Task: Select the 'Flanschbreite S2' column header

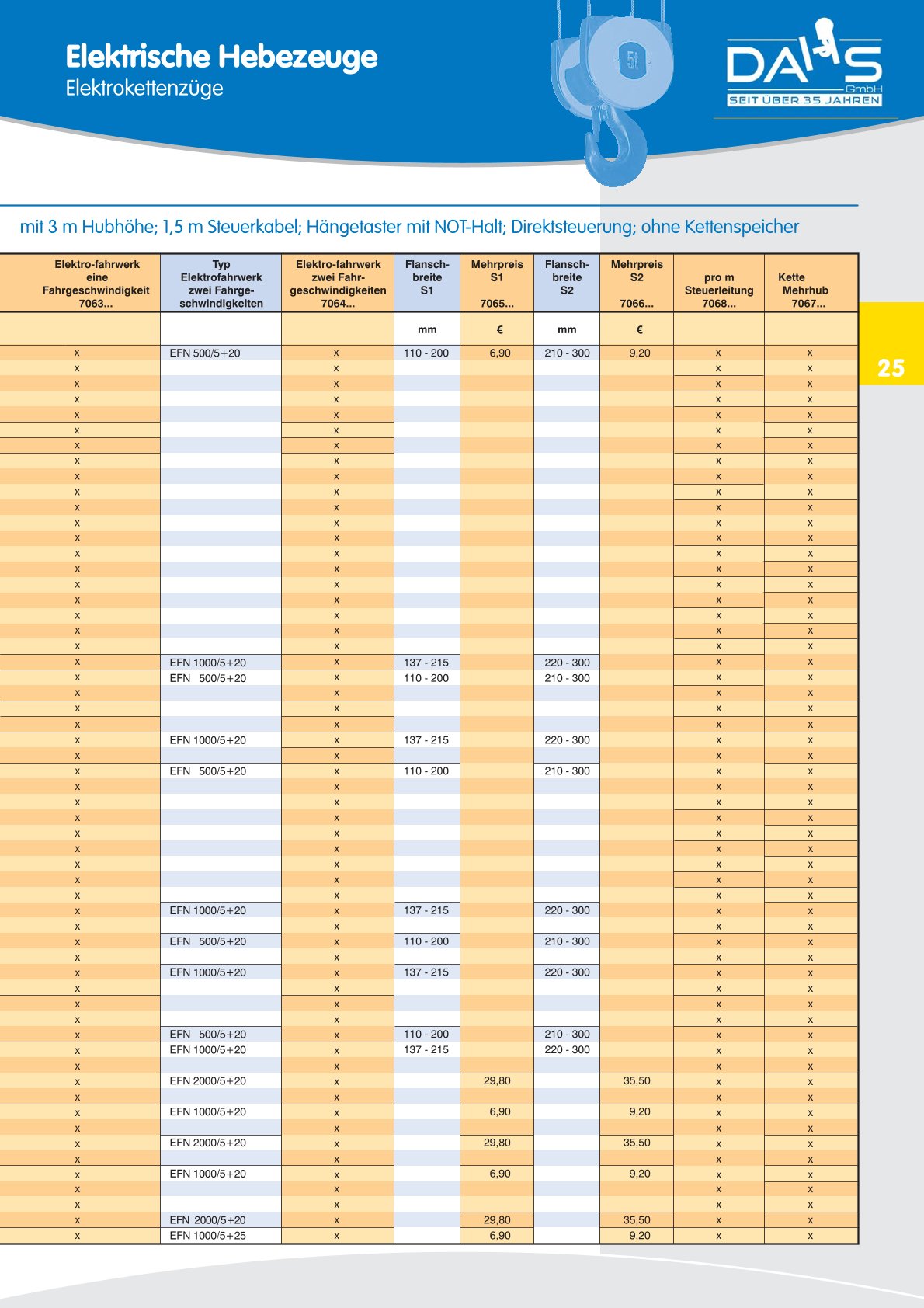Action: pyautogui.click(x=567, y=277)
